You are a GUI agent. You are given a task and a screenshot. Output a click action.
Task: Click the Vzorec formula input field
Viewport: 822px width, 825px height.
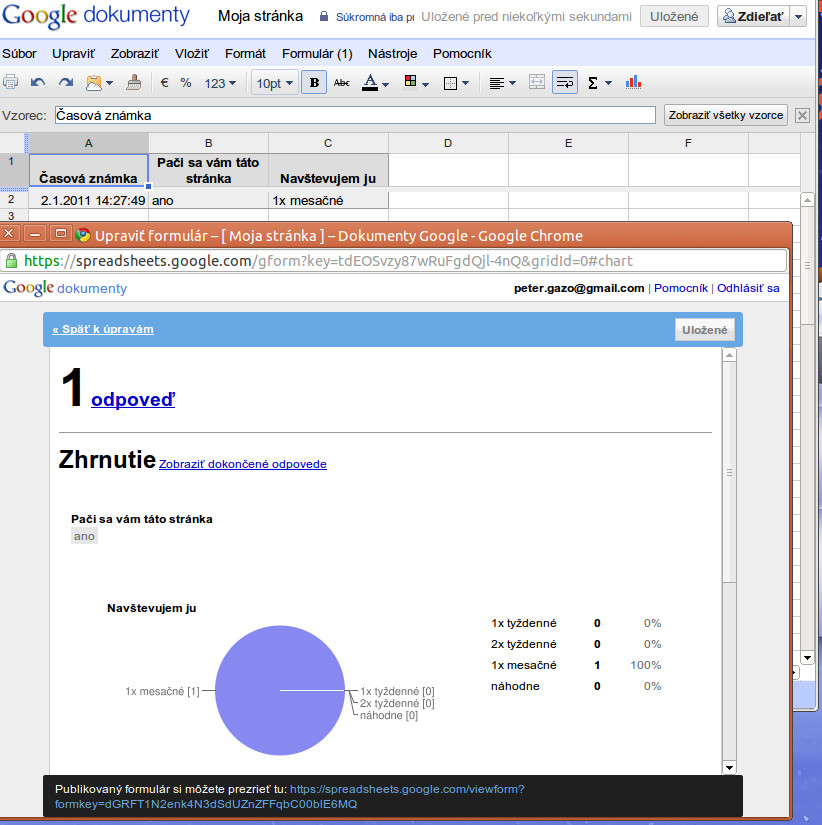point(355,115)
